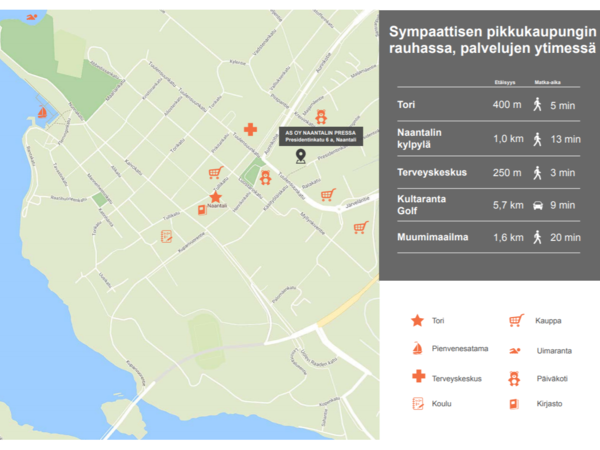This screenshot has width=600, height=450.
Task: Select the school marker on the map
Action: pyautogui.click(x=167, y=236)
